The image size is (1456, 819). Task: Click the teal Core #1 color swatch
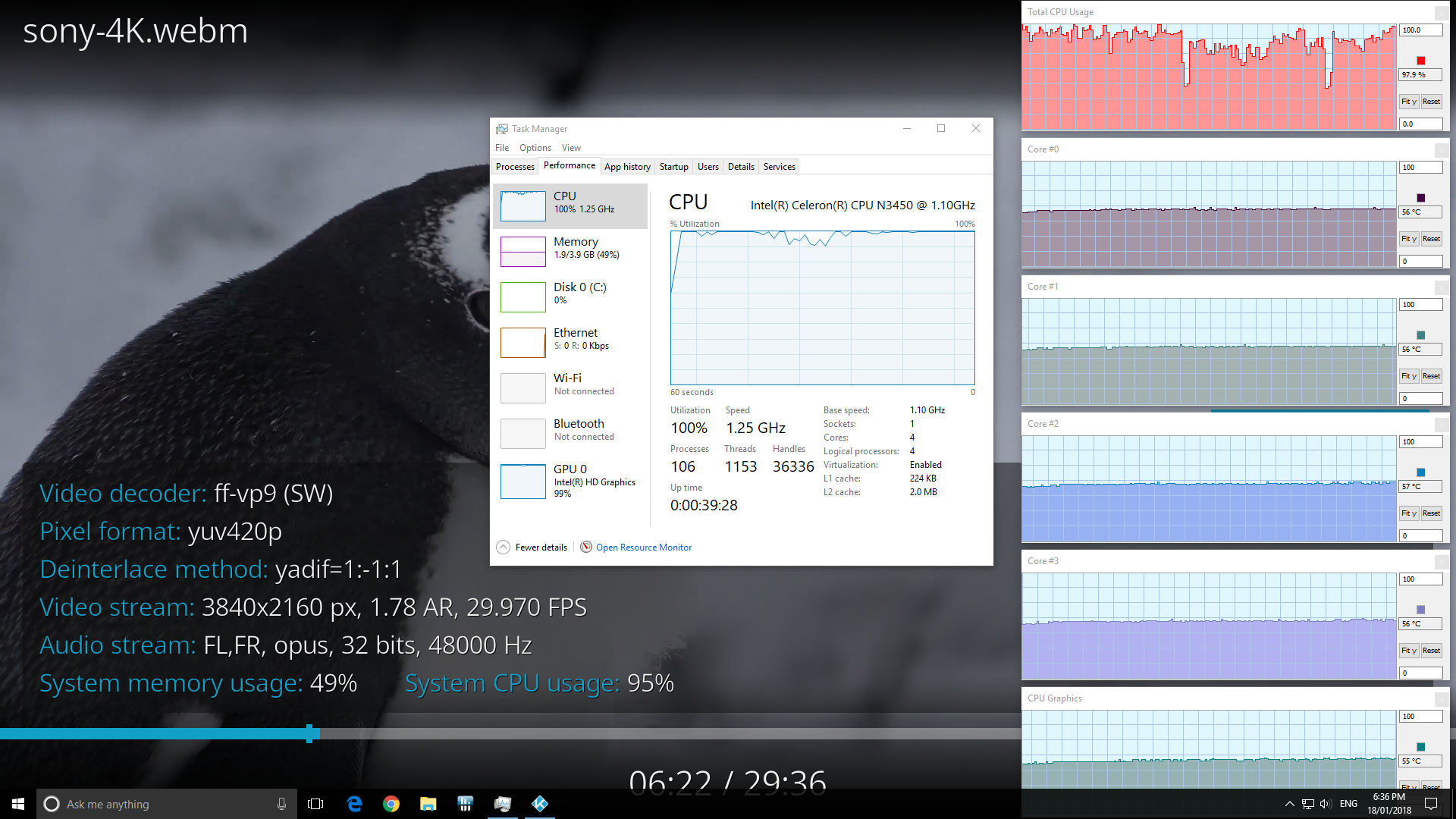1421,335
